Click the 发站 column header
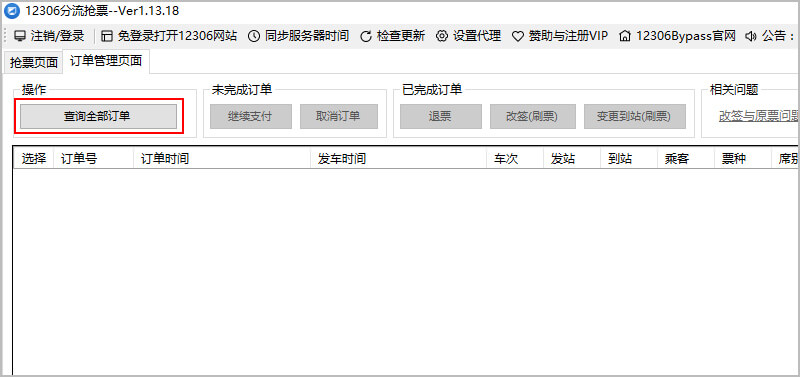This screenshot has height=377, width=800. click(572, 159)
